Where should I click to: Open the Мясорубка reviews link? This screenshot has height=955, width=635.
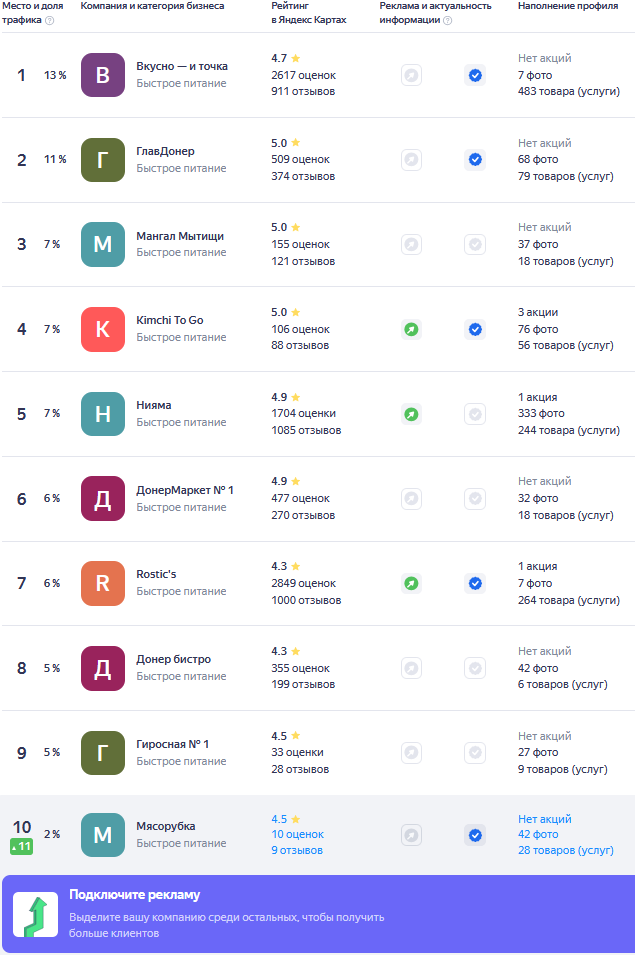pos(297,851)
